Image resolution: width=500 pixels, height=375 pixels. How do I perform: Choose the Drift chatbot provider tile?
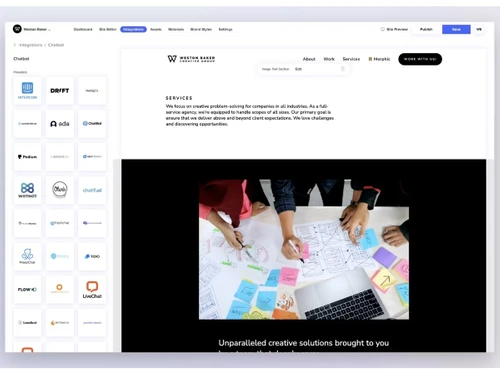pyautogui.click(x=60, y=90)
